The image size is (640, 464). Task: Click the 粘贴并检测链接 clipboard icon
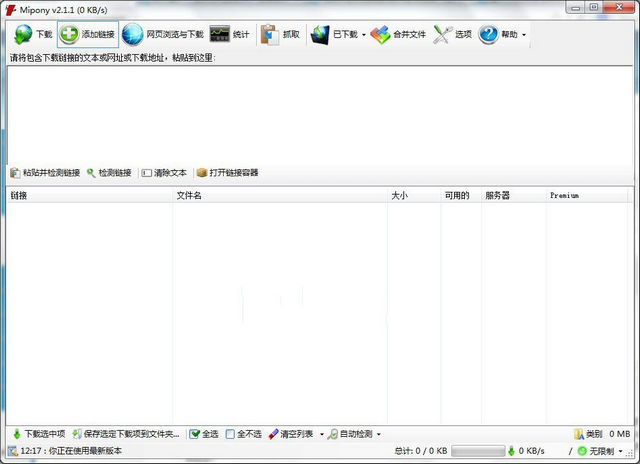(x=15, y=173)
